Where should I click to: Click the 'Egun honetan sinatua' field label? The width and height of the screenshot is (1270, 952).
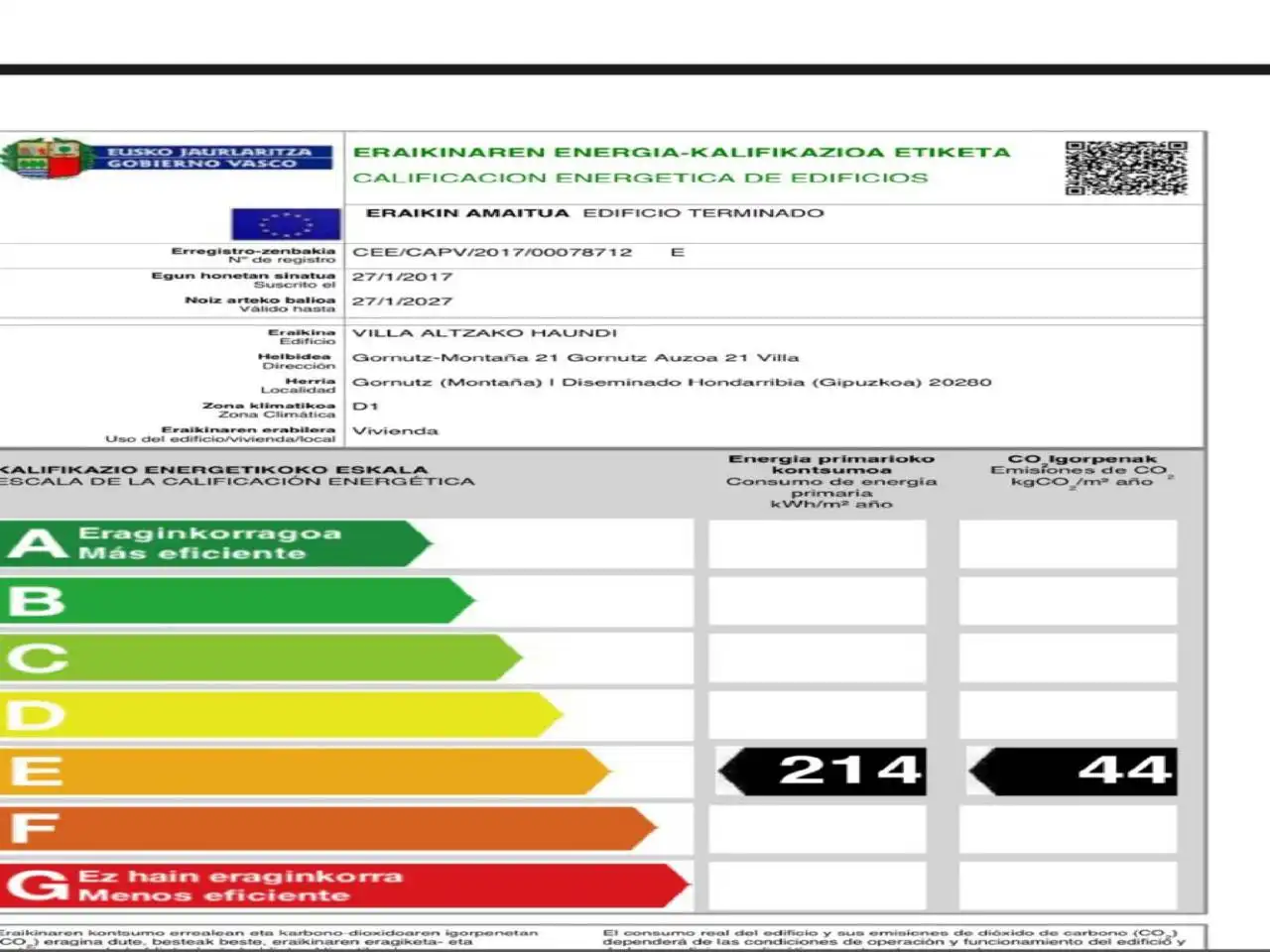(x=243, y=276)
